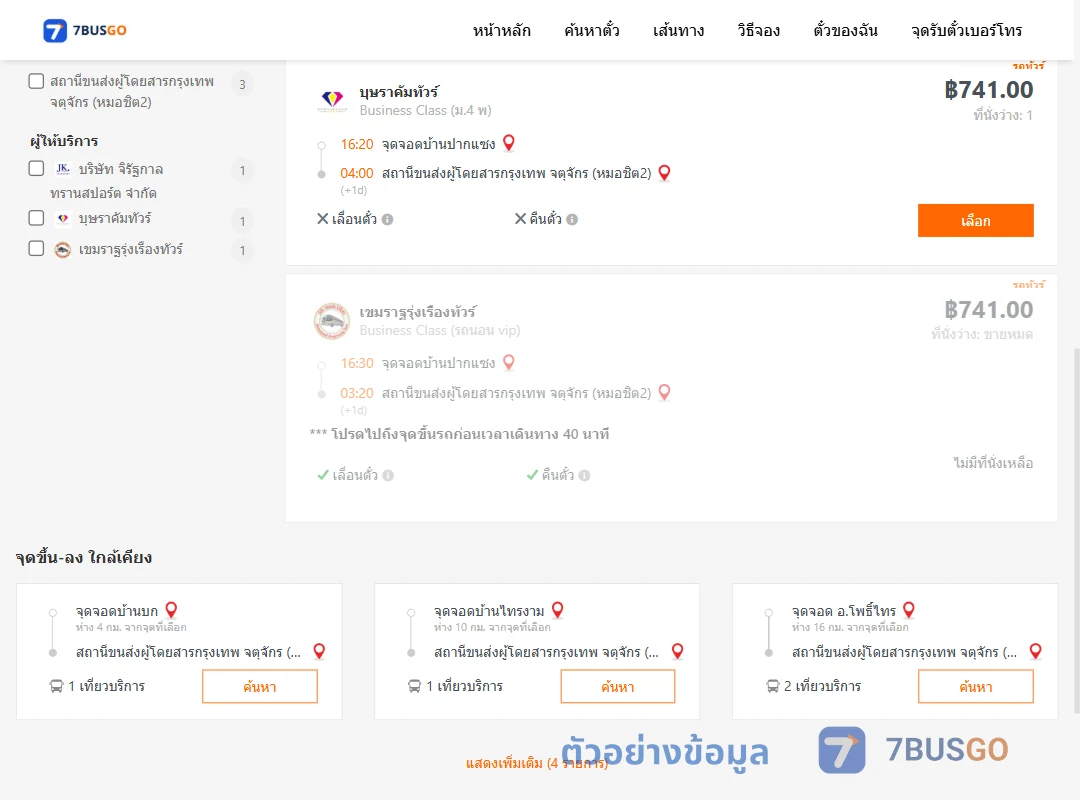Open เส้นทาง menu

coord(678,30)
